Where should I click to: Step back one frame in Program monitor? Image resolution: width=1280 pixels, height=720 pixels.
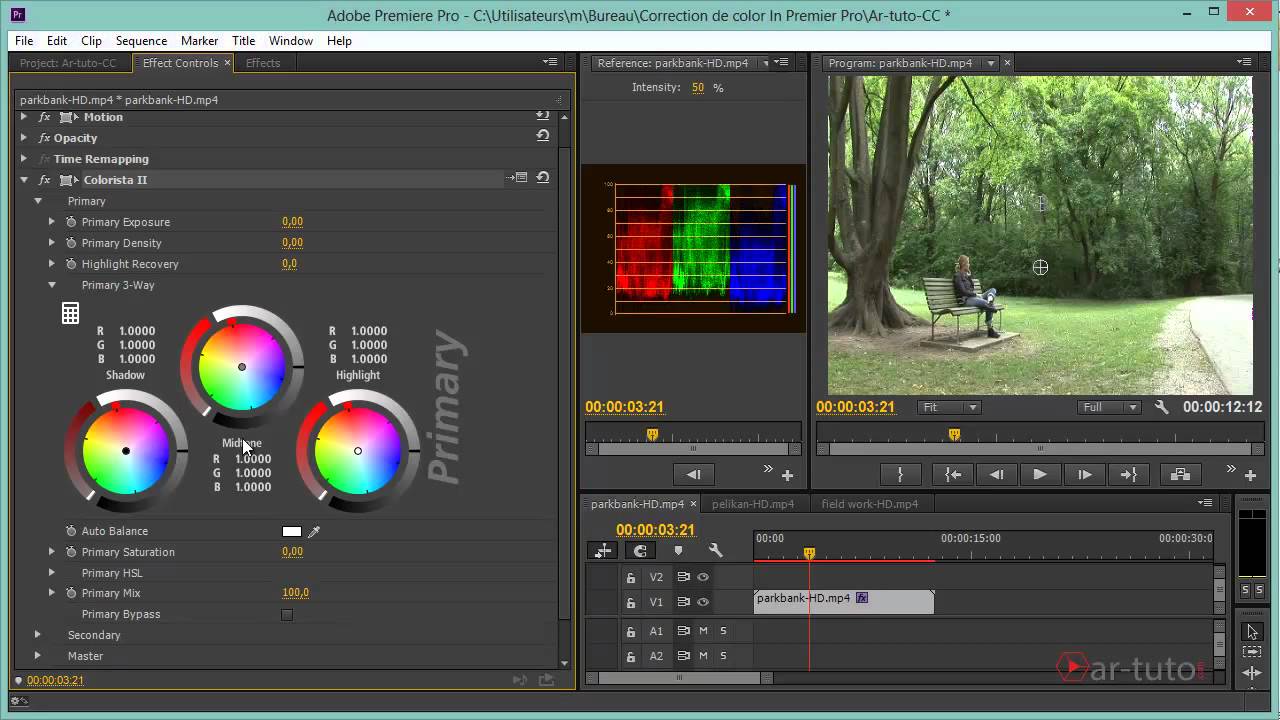coord(996,475)
